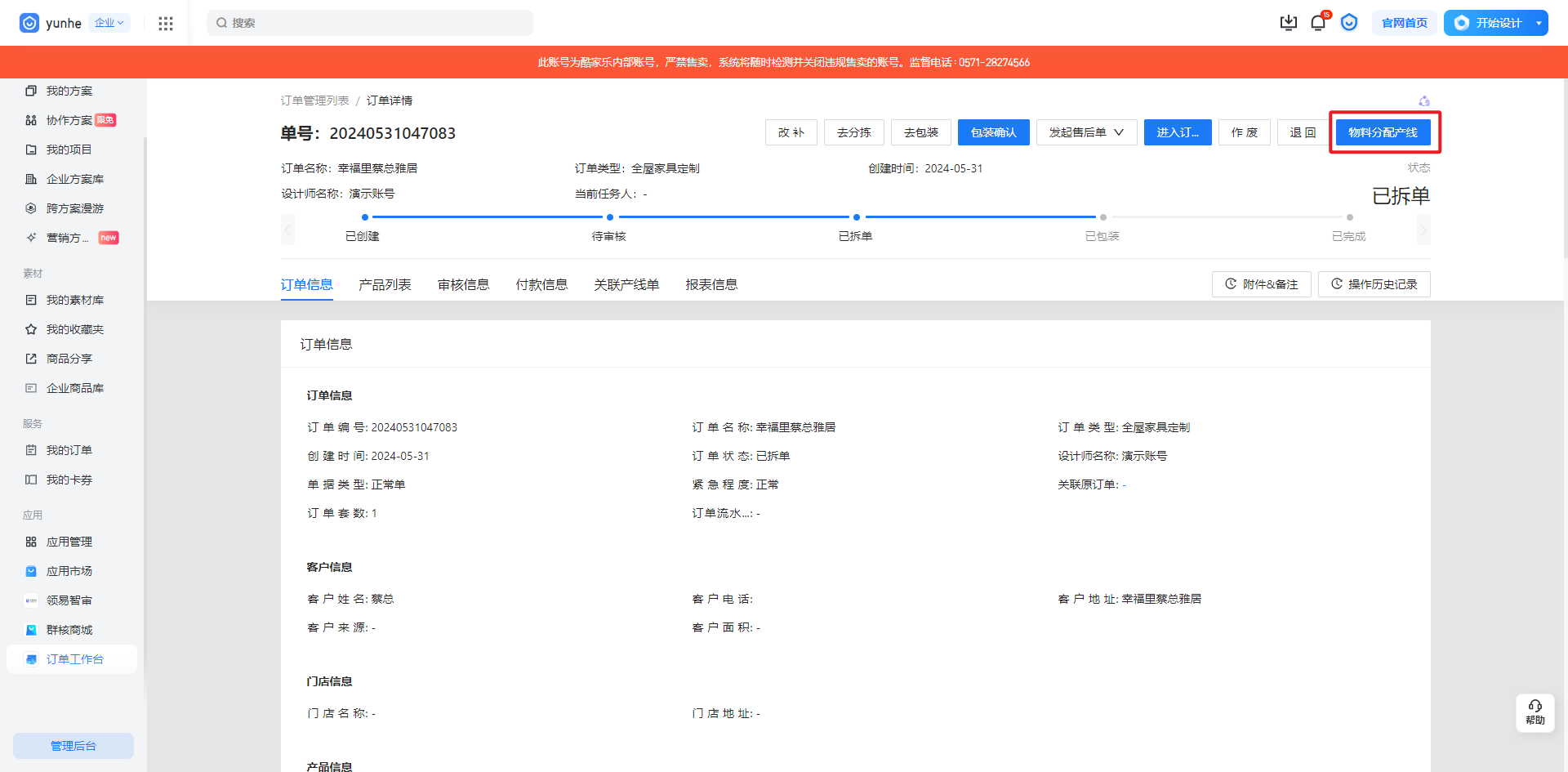This screenshot has height=772, width=1568.
Task: Click the 搜索 search field
Action: click(370, 23)
